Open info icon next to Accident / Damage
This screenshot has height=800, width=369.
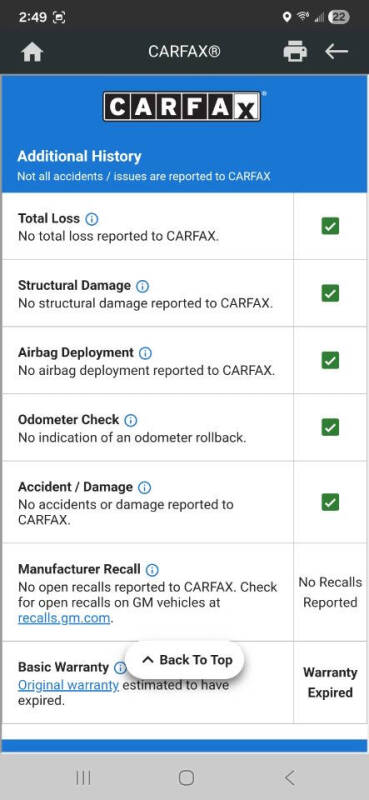coord(145,488)
